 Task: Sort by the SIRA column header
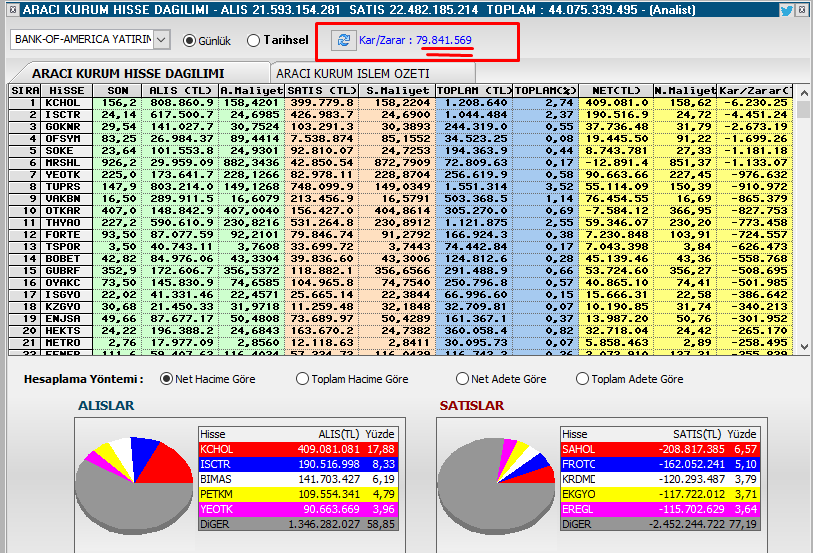point(24,91)
